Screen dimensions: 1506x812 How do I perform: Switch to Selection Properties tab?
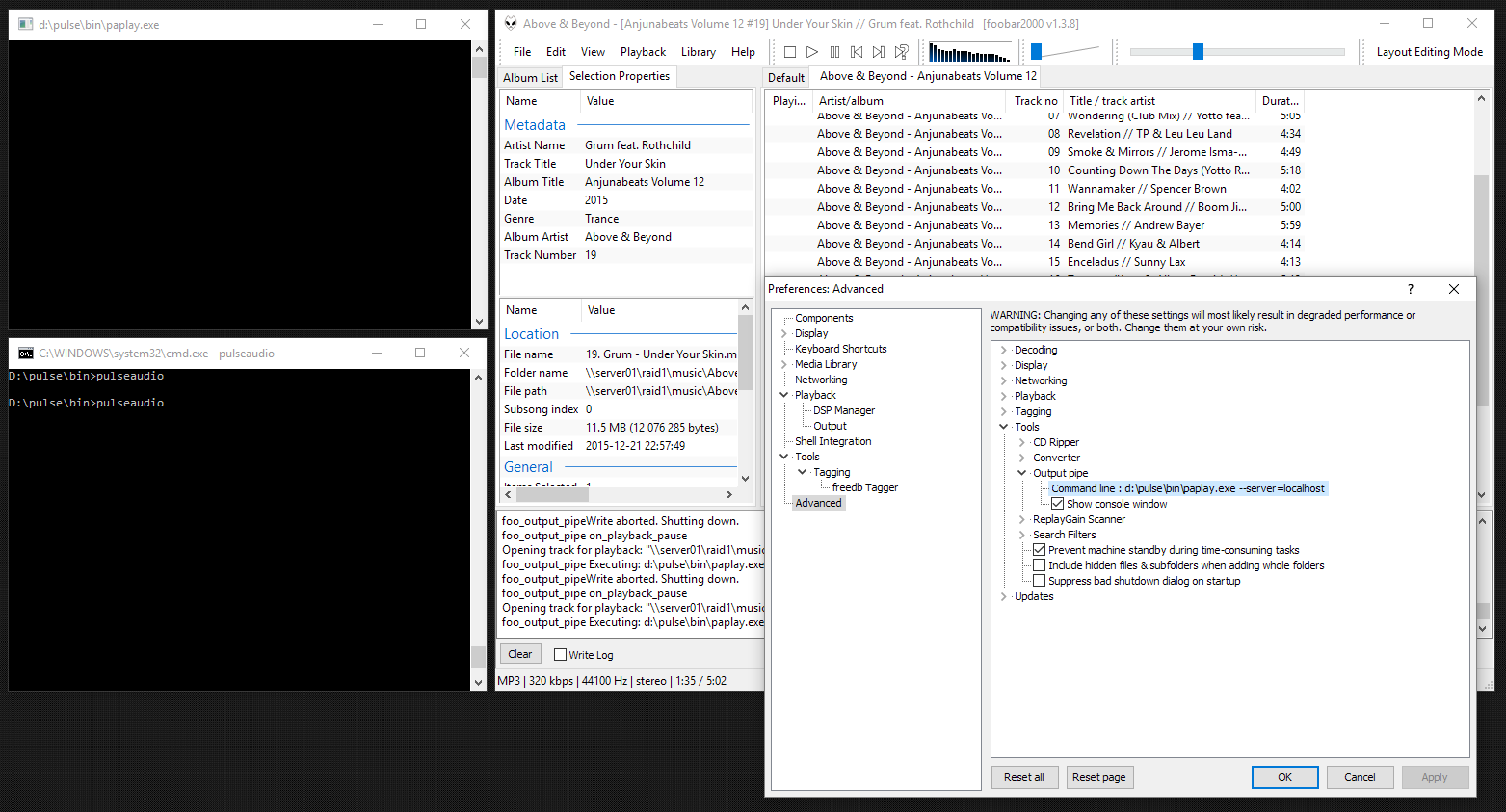pyautogui.click(x=620, y=76)
